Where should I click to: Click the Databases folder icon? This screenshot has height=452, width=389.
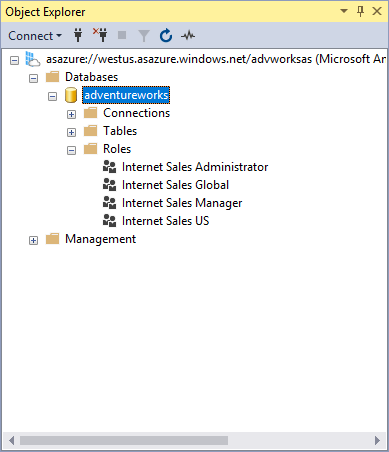click(52, 77)
